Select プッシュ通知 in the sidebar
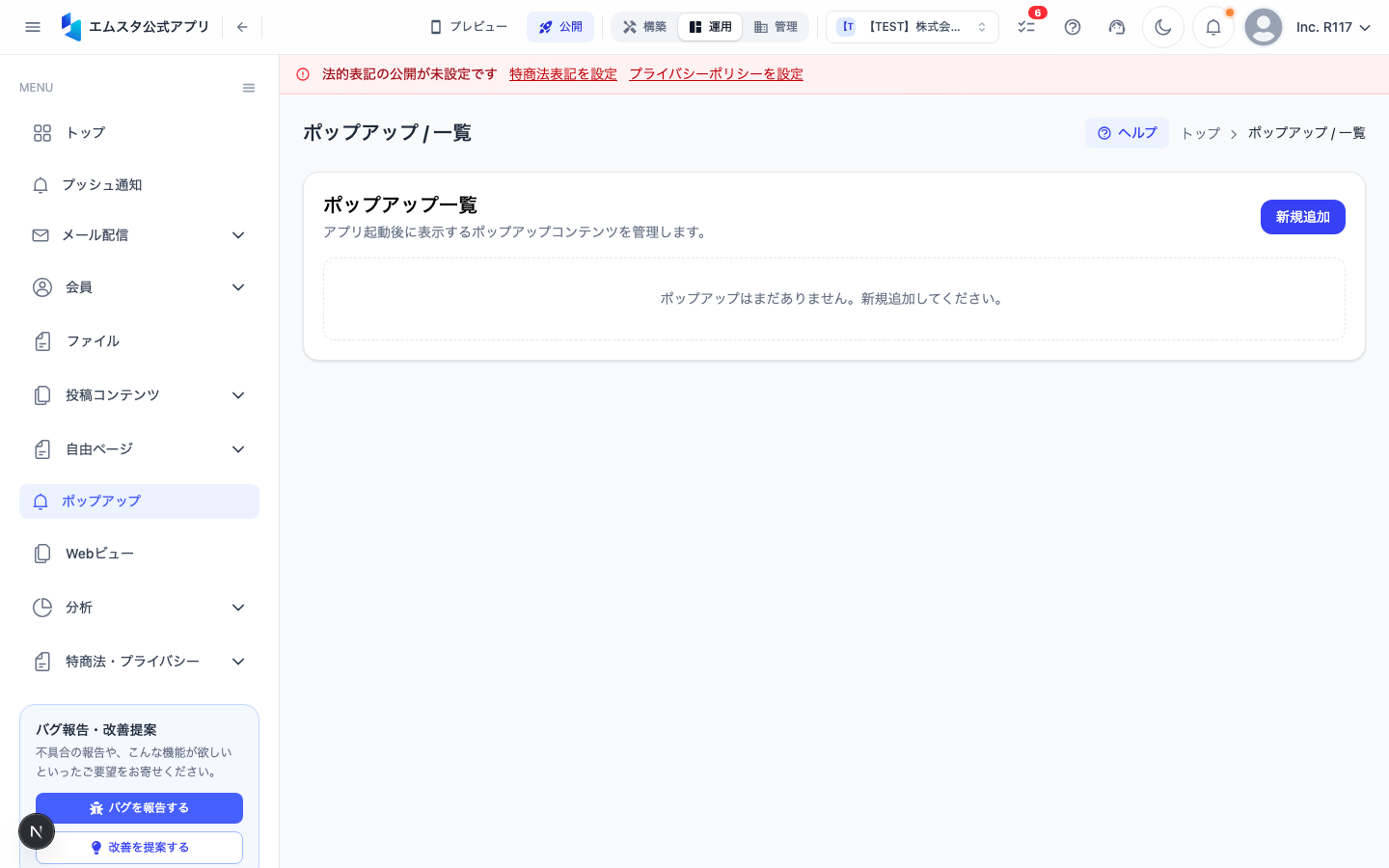 click(139, 185)
